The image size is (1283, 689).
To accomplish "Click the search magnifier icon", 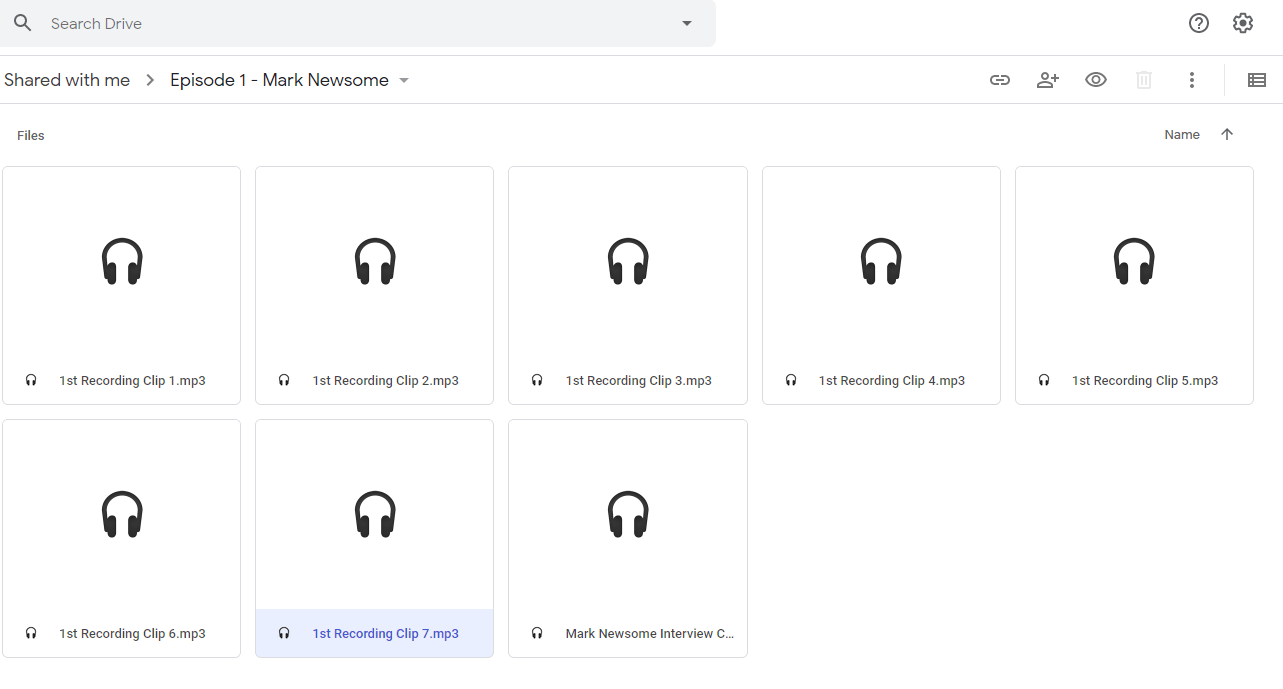I will click(x=22, y=23).
